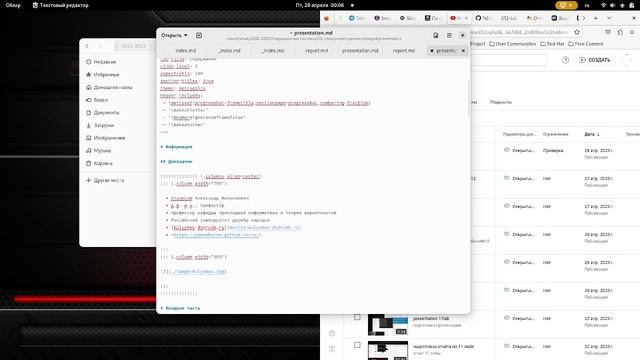
Task: Click the YouTube Studio search field
Action: [x=508, y=60]
